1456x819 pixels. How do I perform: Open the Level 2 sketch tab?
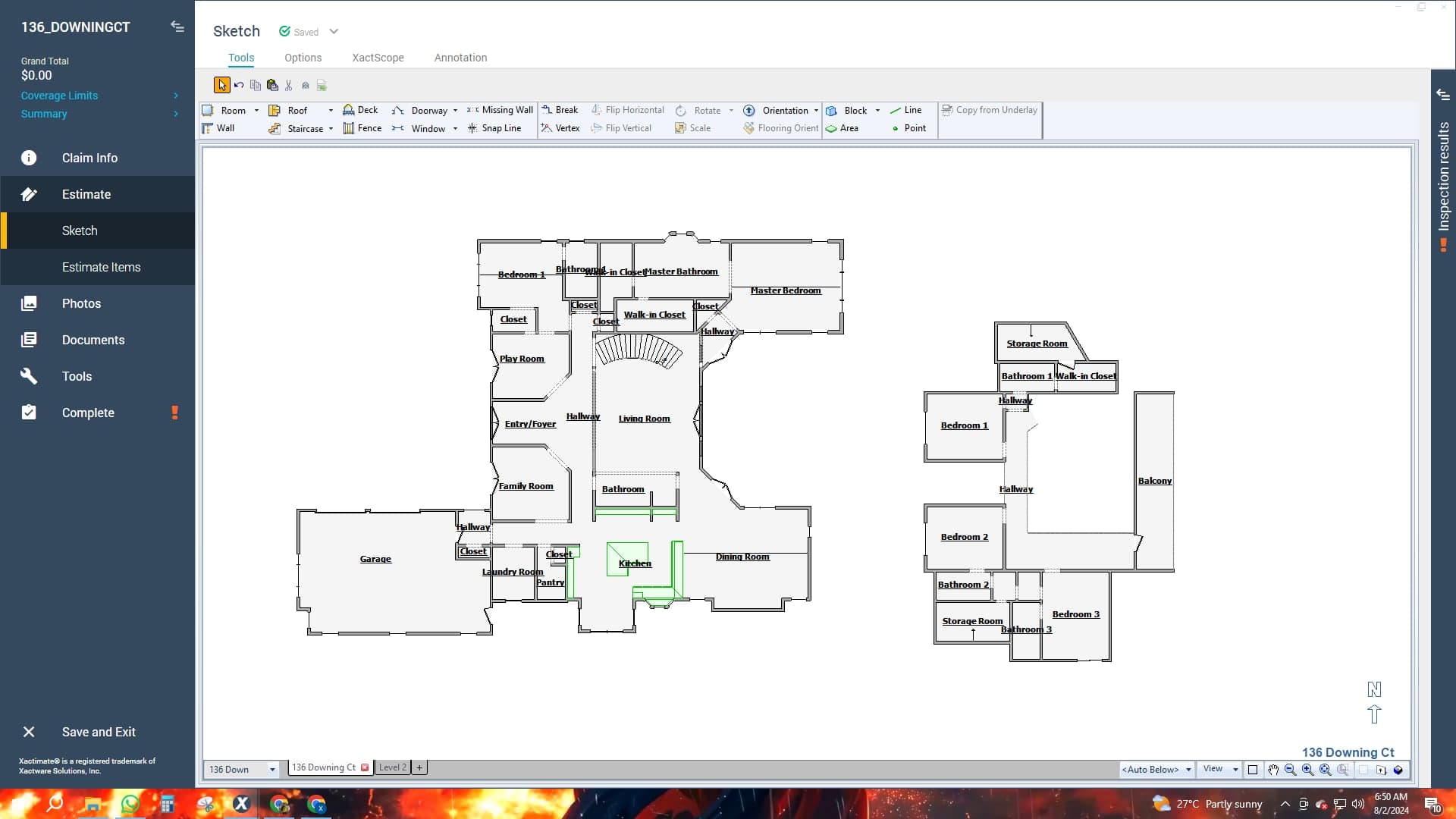[x=393, y=767]
